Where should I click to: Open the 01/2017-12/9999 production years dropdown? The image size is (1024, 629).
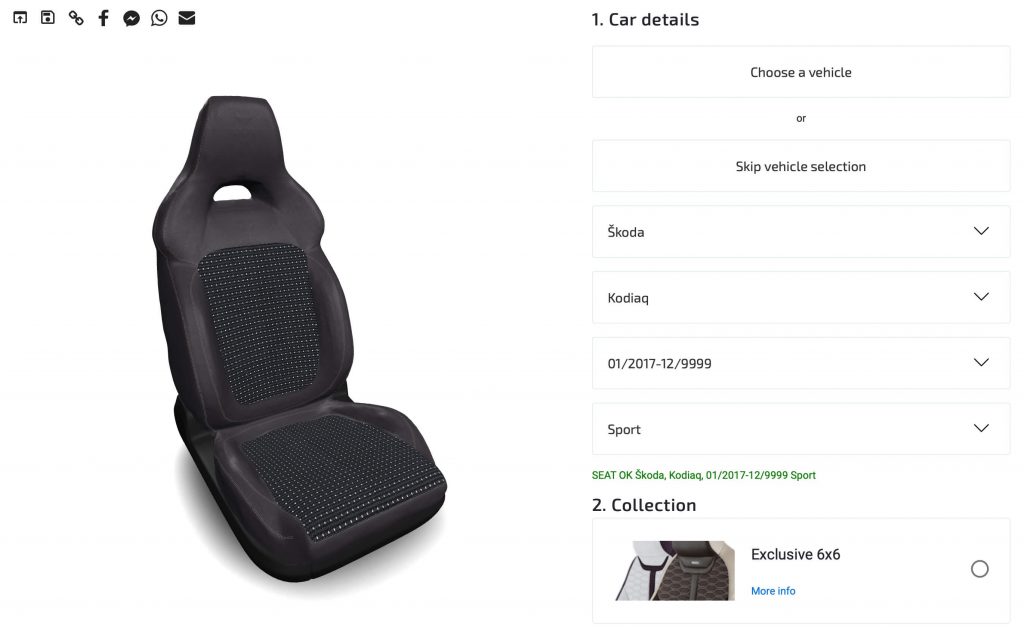(x=801, y=363)
